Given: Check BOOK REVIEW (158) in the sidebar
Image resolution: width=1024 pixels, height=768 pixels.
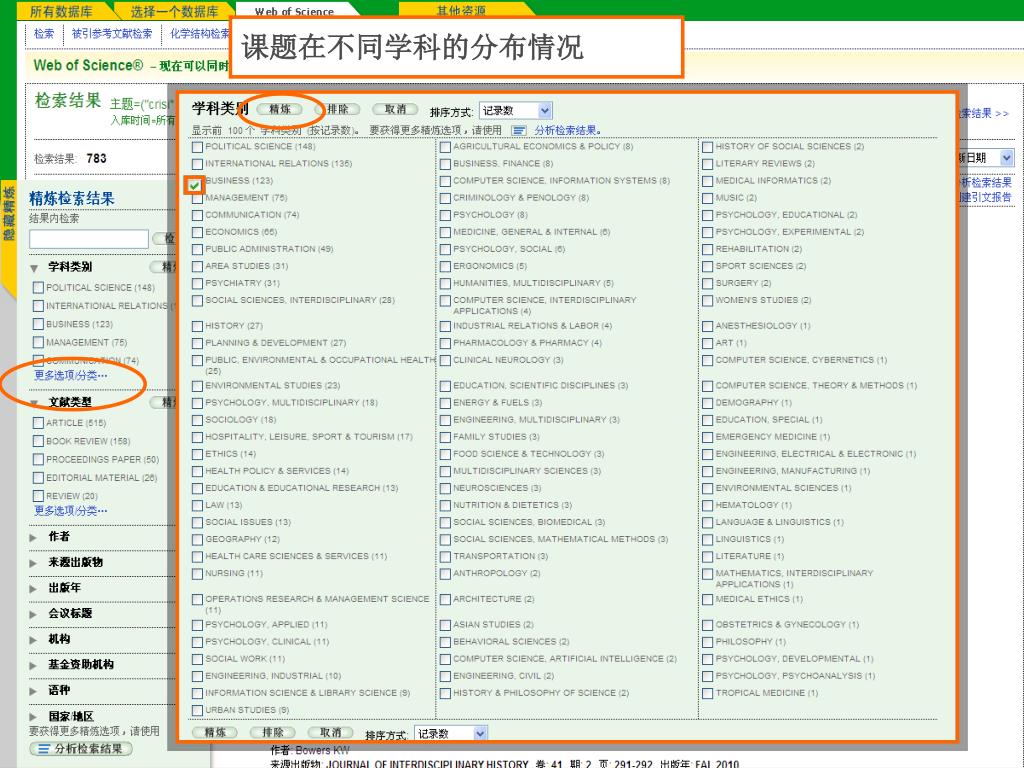Looking at the screenshot, I should [x=39, y=441].
